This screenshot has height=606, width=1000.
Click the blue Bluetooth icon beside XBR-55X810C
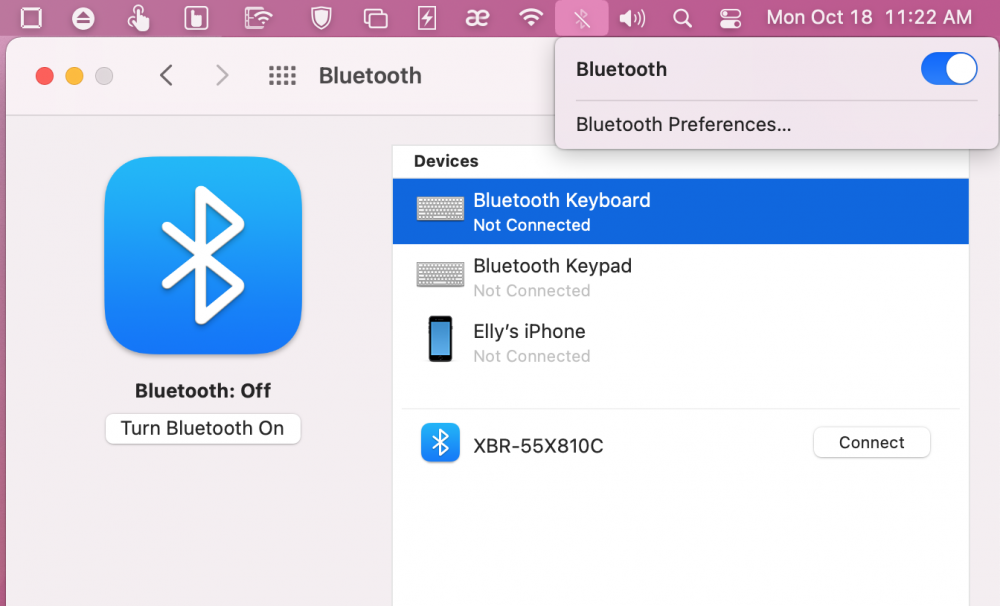click(x=440, y=442)
